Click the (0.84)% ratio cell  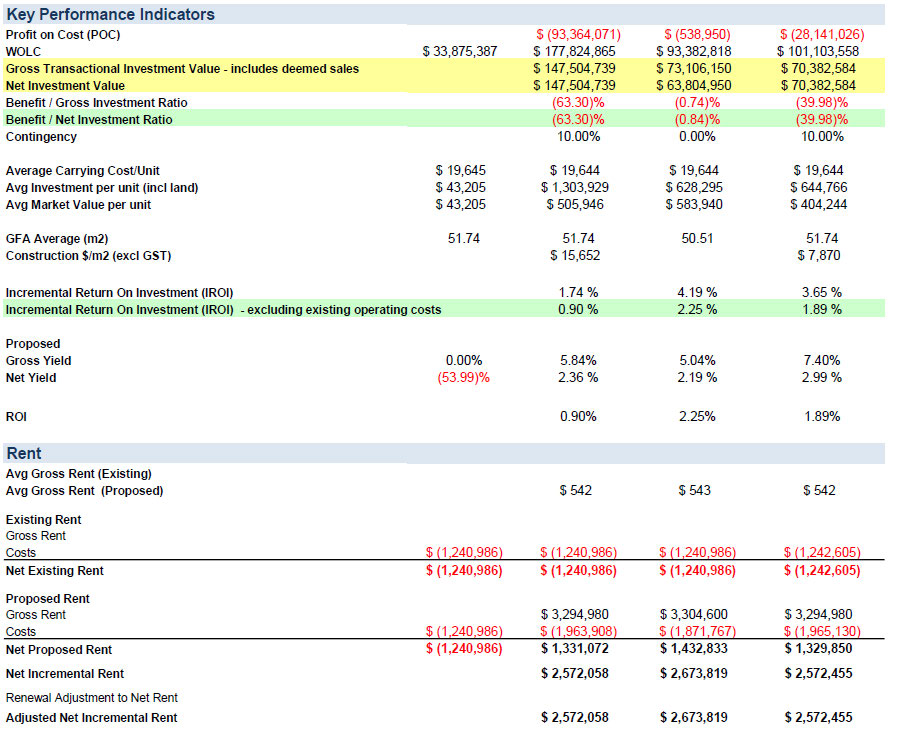[x=697, y=120]
